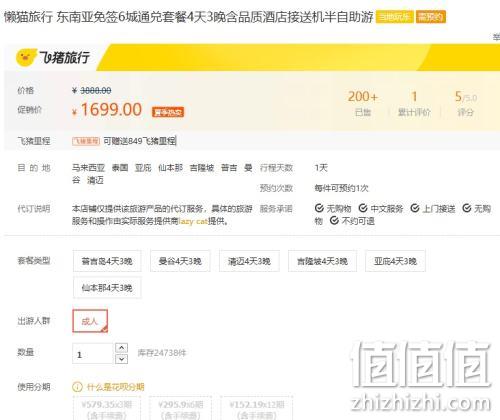Screen dimensions: 500x420
Task: Click the 每件可预约1次 text
Action: coord(341,188)
